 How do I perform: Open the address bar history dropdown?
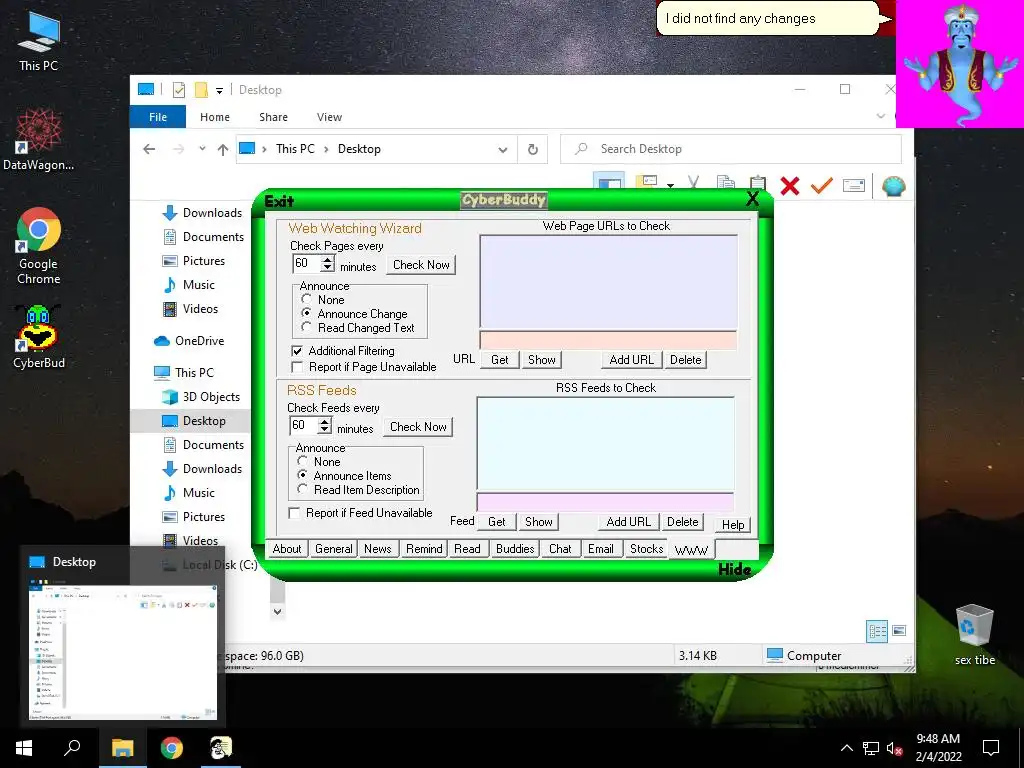coord(502,150)
